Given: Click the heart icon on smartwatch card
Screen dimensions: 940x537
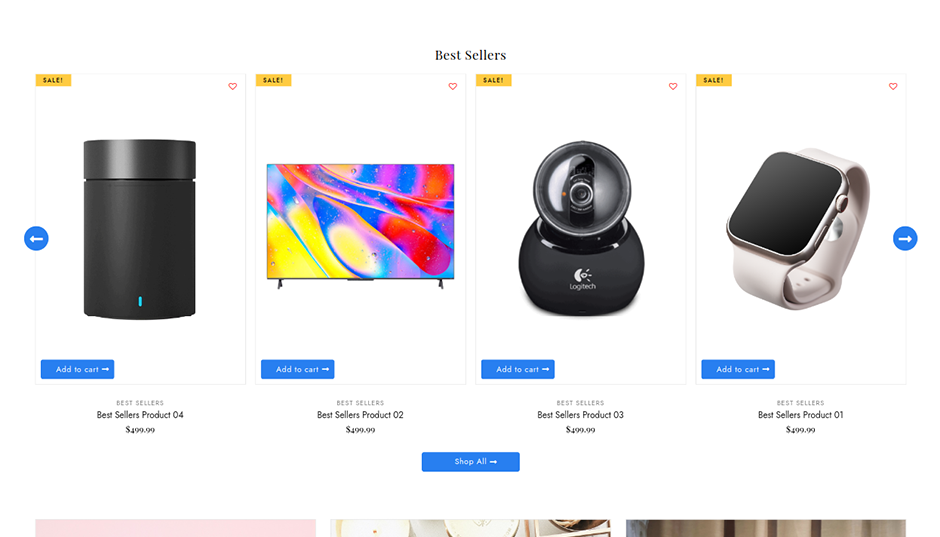Looking at the screenshot, I should tap(893, 86).
